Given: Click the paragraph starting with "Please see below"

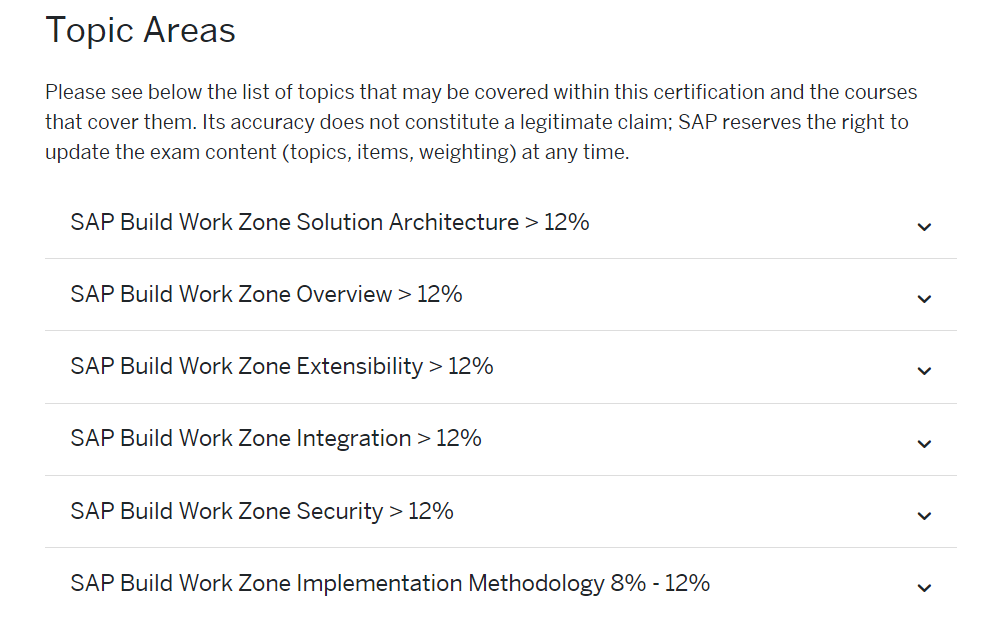Looking at the screenshot, I should click(480, 123).
